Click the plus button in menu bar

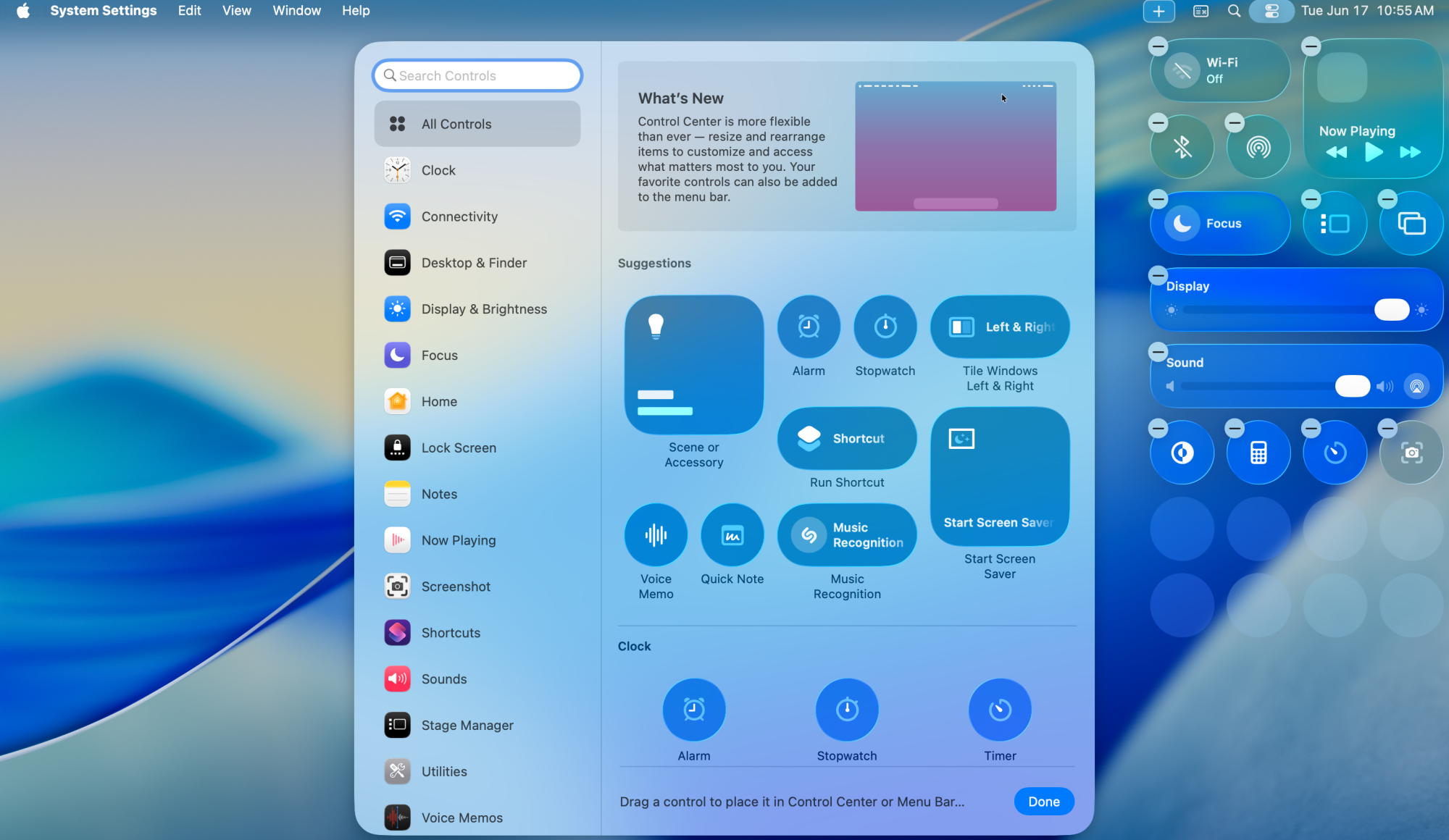(x=1158, y=11)
